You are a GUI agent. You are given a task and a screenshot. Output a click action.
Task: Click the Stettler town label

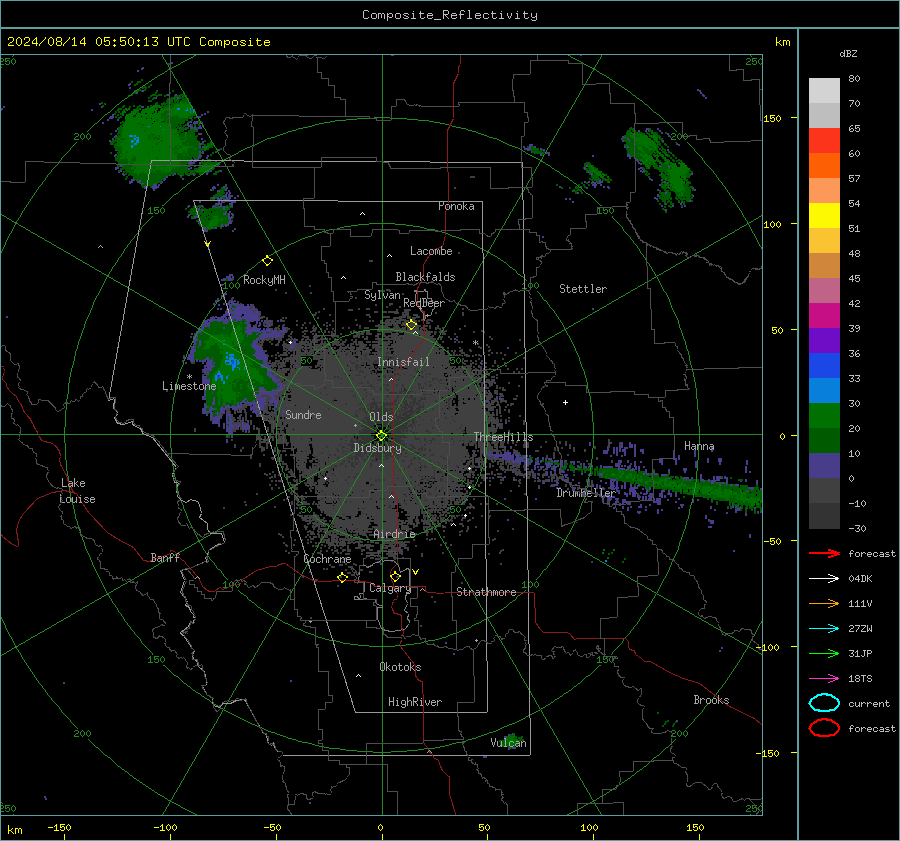583,289
